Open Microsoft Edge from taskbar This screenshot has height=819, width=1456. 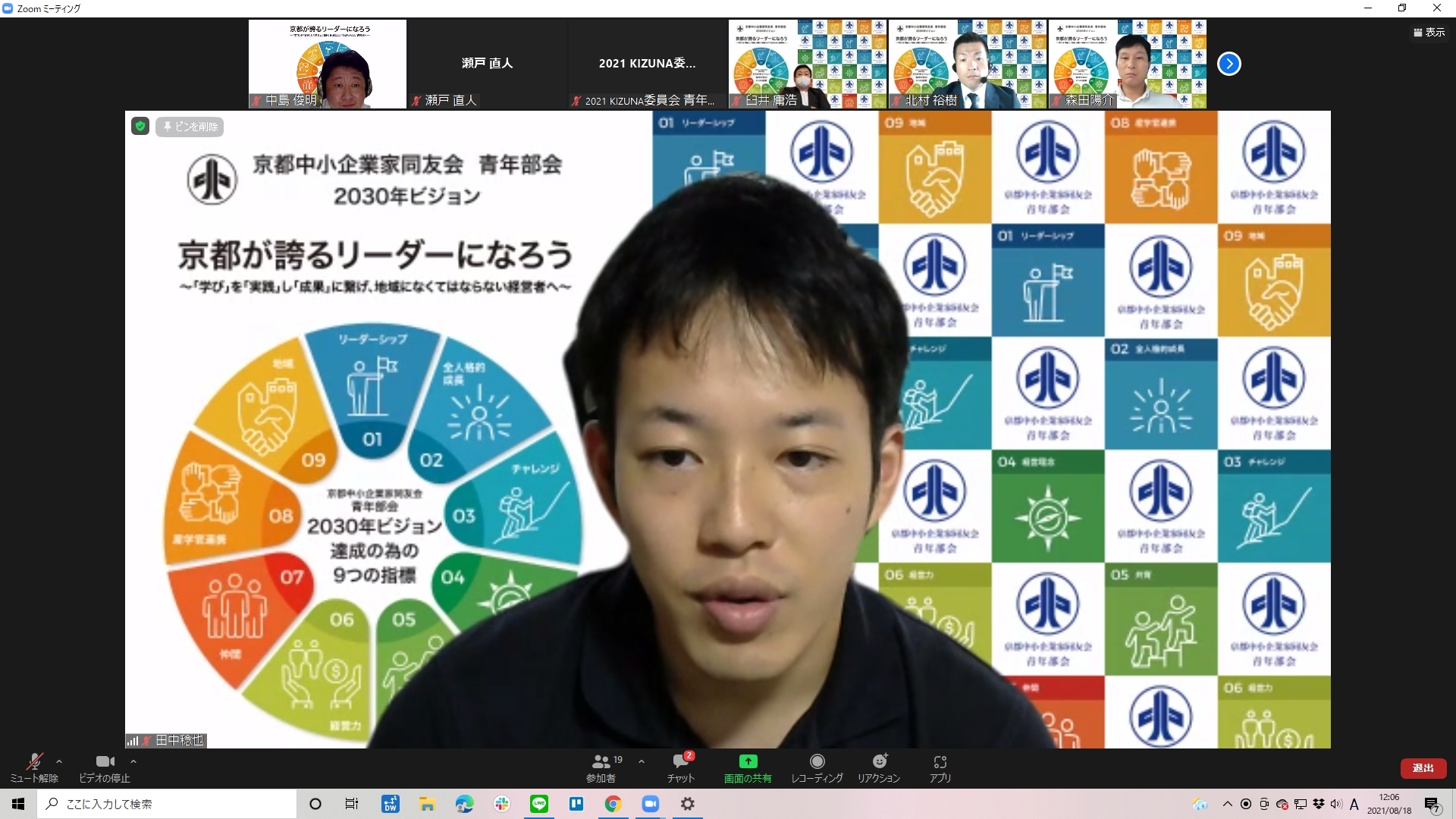tap(464, 804)
